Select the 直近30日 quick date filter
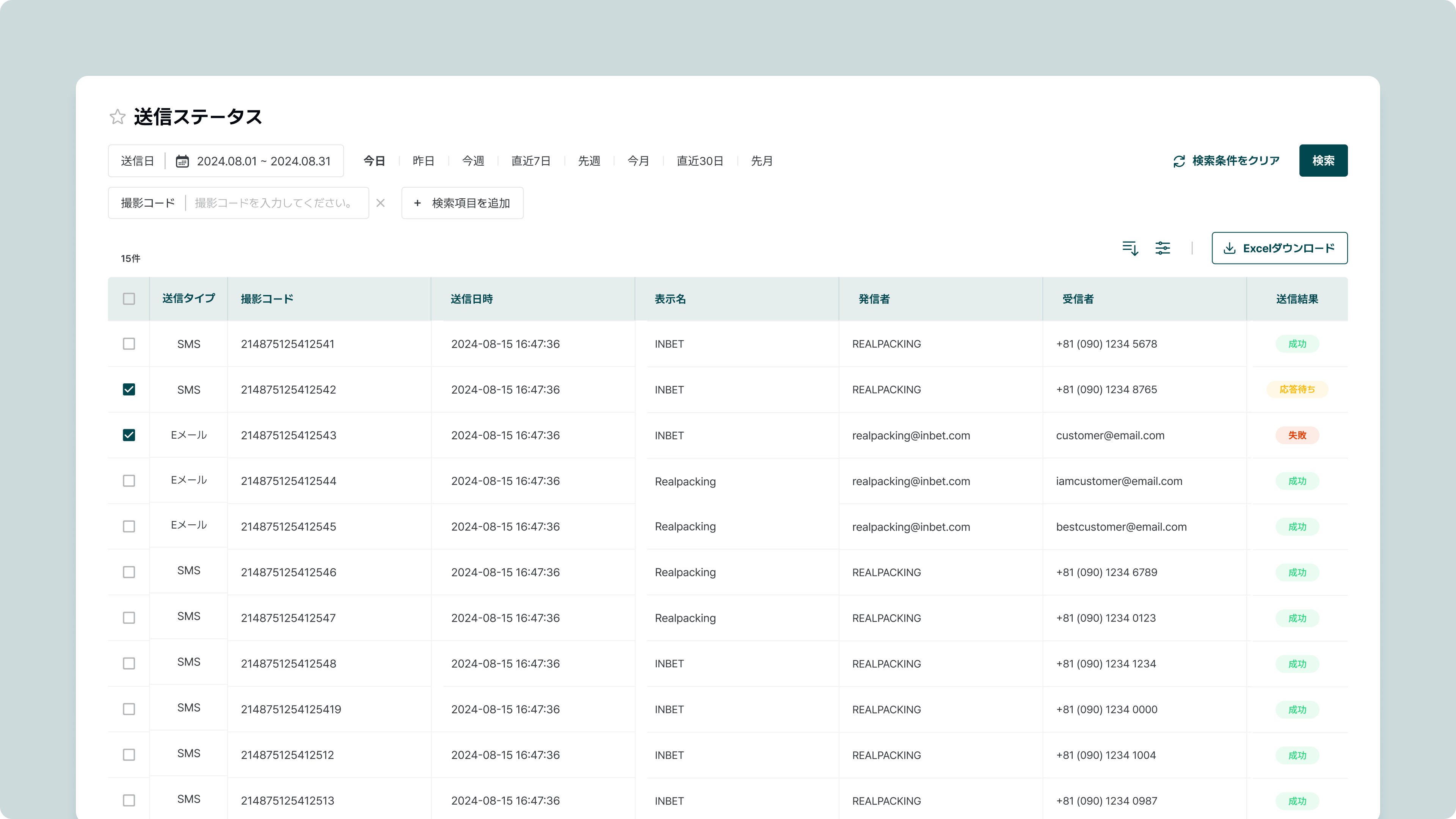 tap(700, 161)
